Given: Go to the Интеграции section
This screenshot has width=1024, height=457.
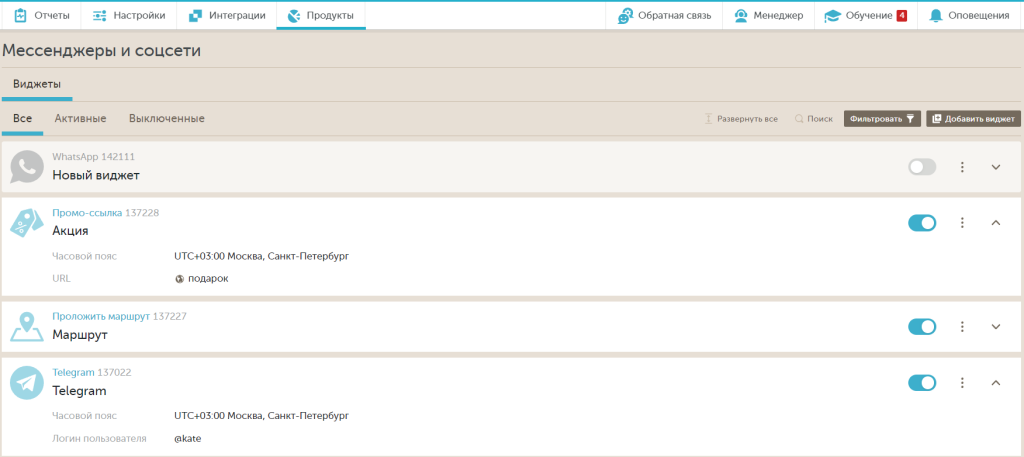Looking at the screenshot, I should point(227,15).
